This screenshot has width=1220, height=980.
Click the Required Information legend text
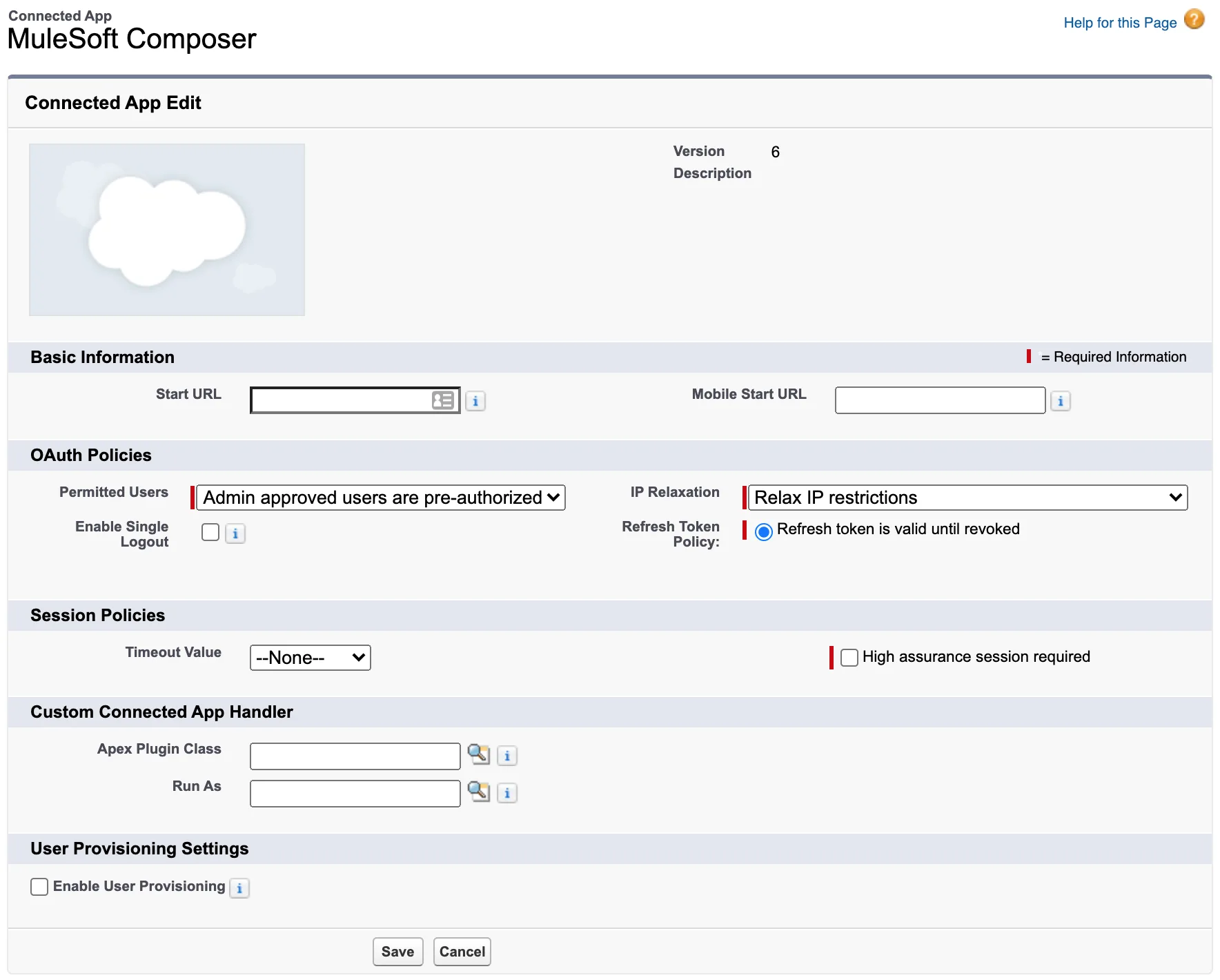click(x=1114, y=357)
